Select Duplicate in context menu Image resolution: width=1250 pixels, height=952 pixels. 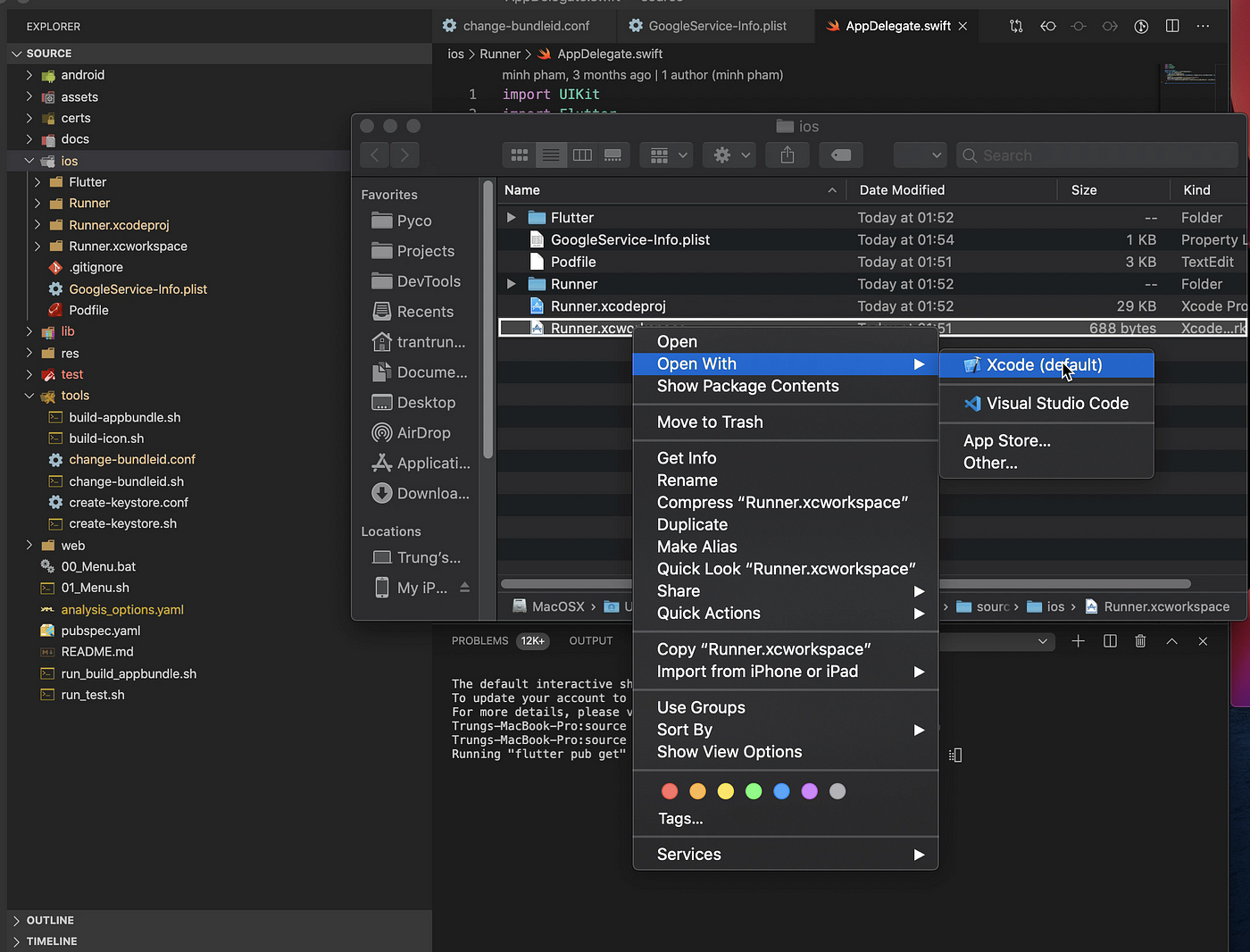(785, 524)
